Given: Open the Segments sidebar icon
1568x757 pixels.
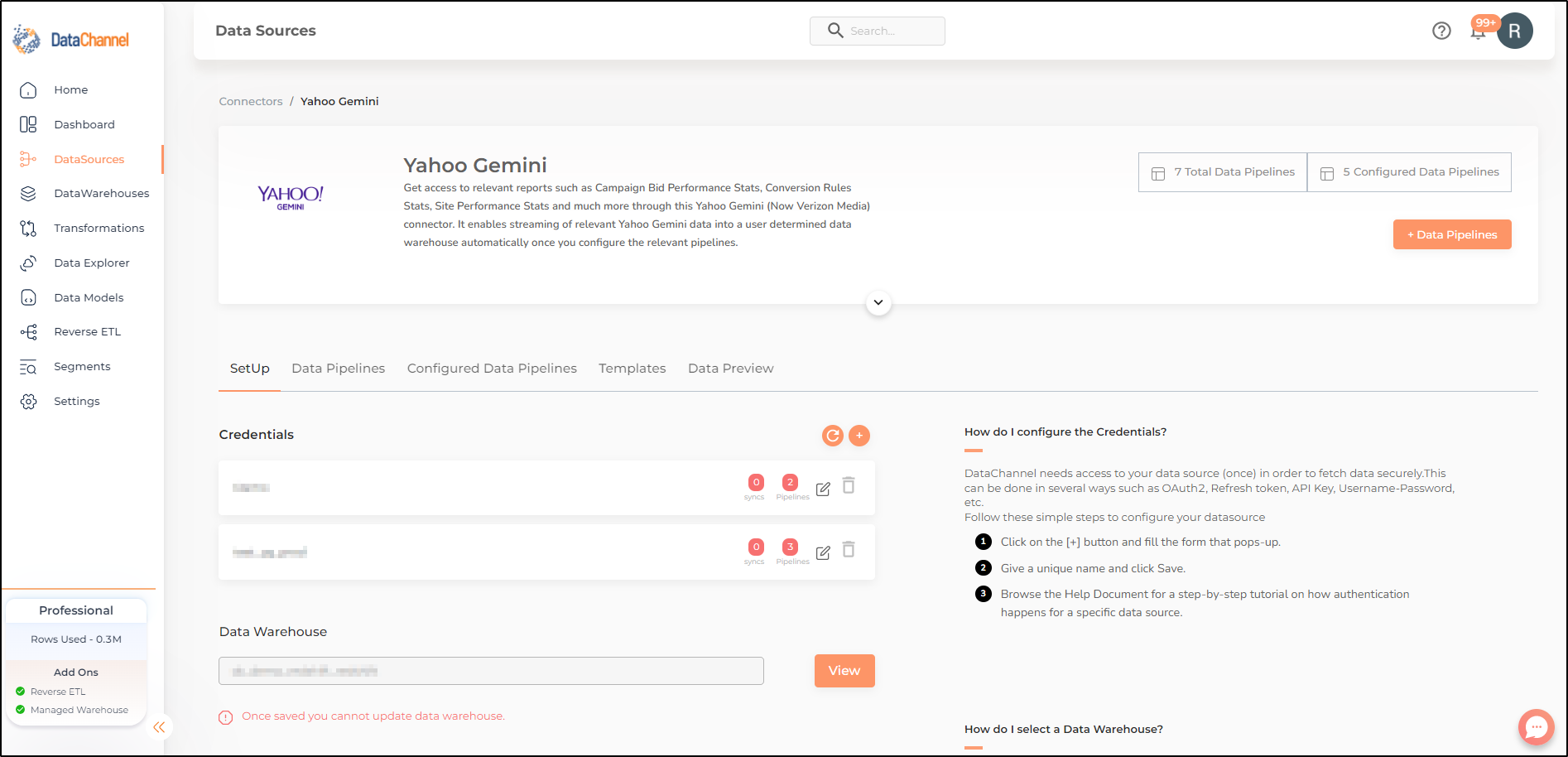Looking at the screenshot, I should [x=28, y=366].
